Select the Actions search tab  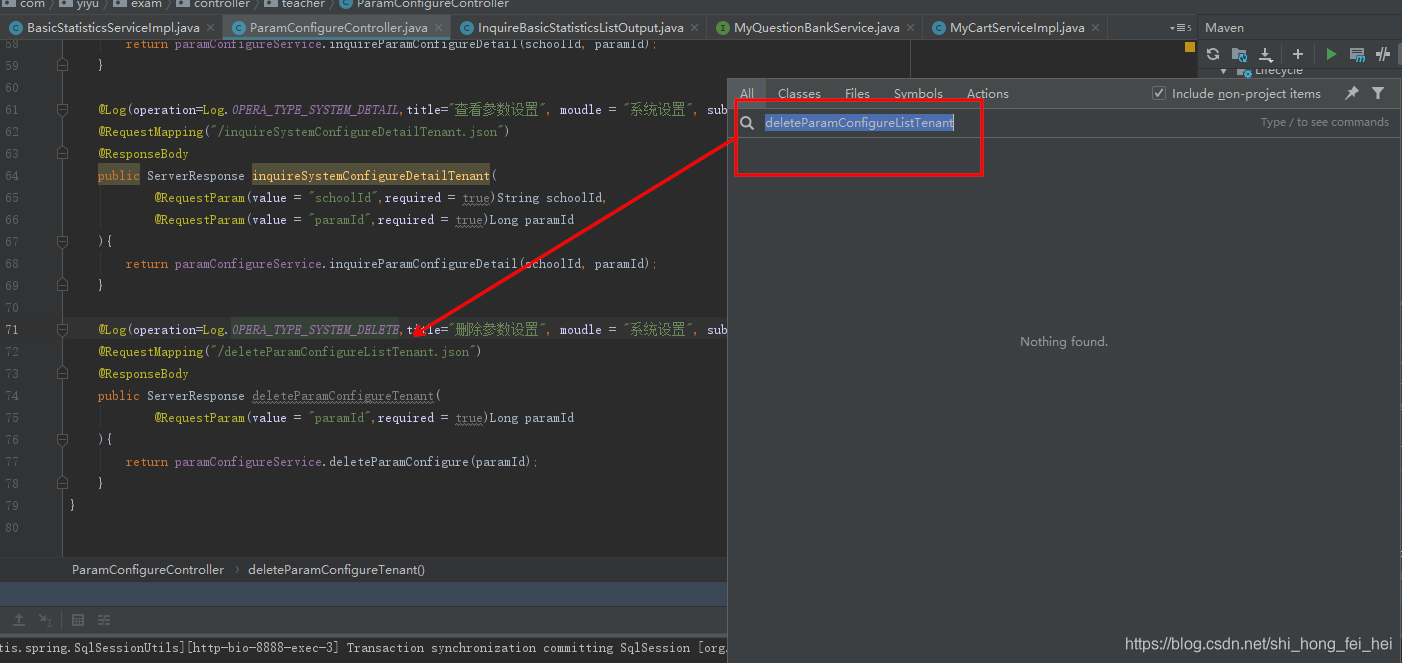coord(988,93)
